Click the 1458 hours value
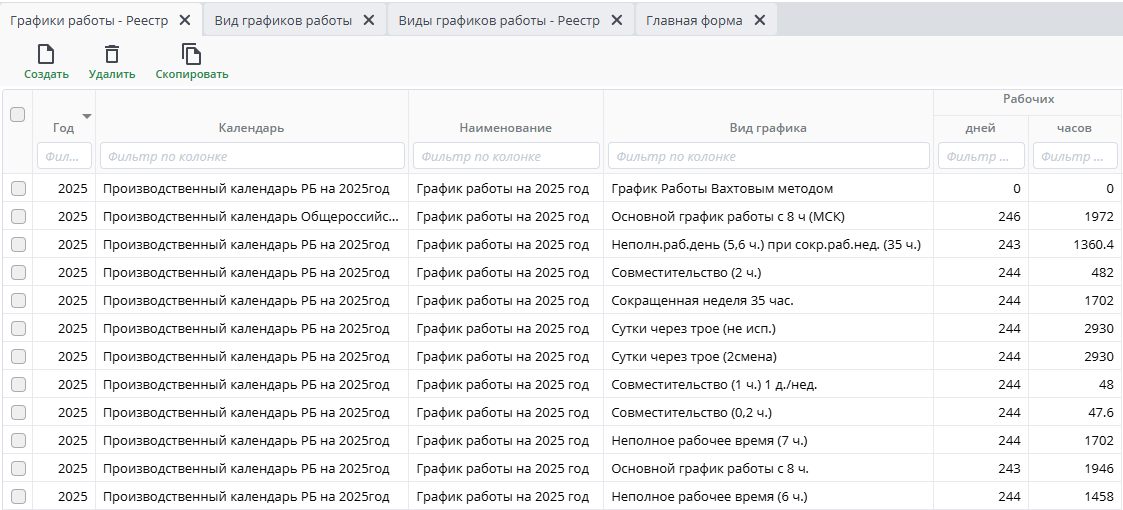This screenshot has width=1123, height=510. tap(1099, 496)
